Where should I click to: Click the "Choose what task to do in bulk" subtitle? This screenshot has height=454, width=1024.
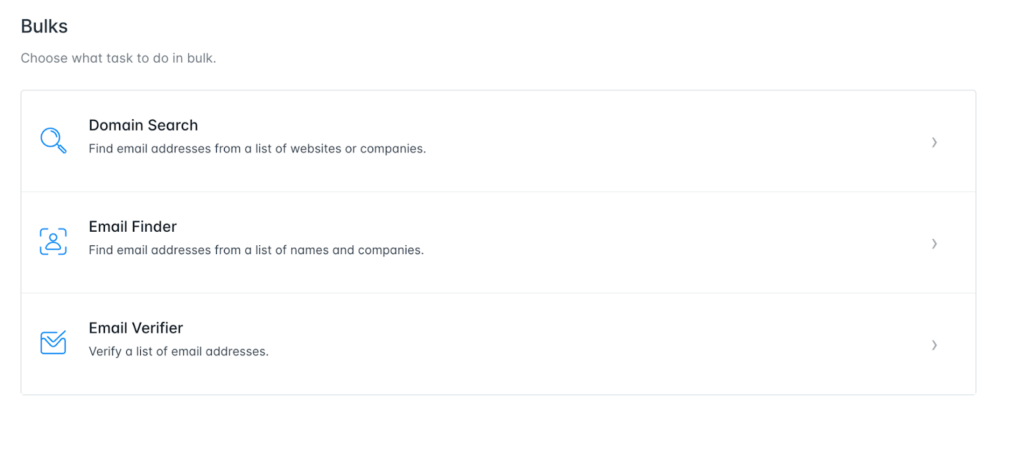118,58
